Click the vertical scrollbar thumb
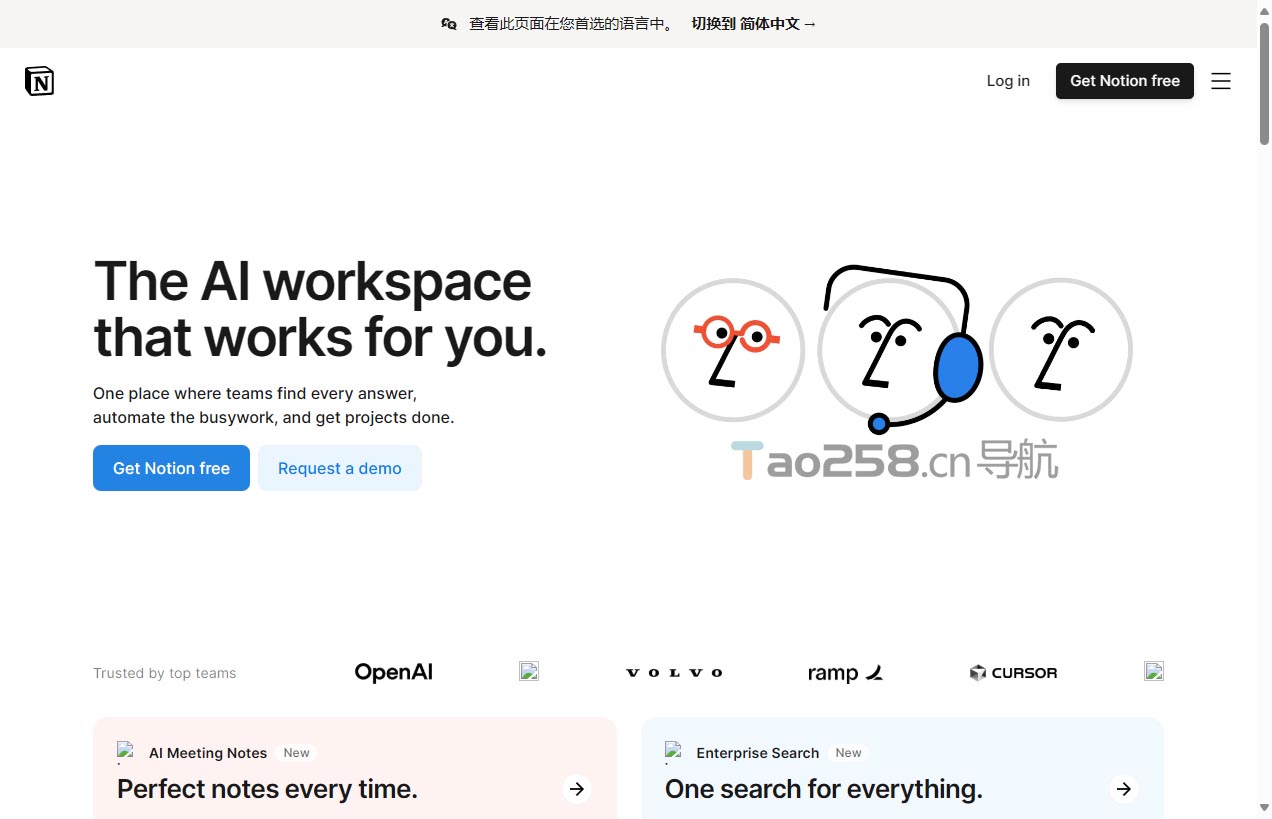The height and width of the screenshot is (819, 1272). pos(1264,85)
